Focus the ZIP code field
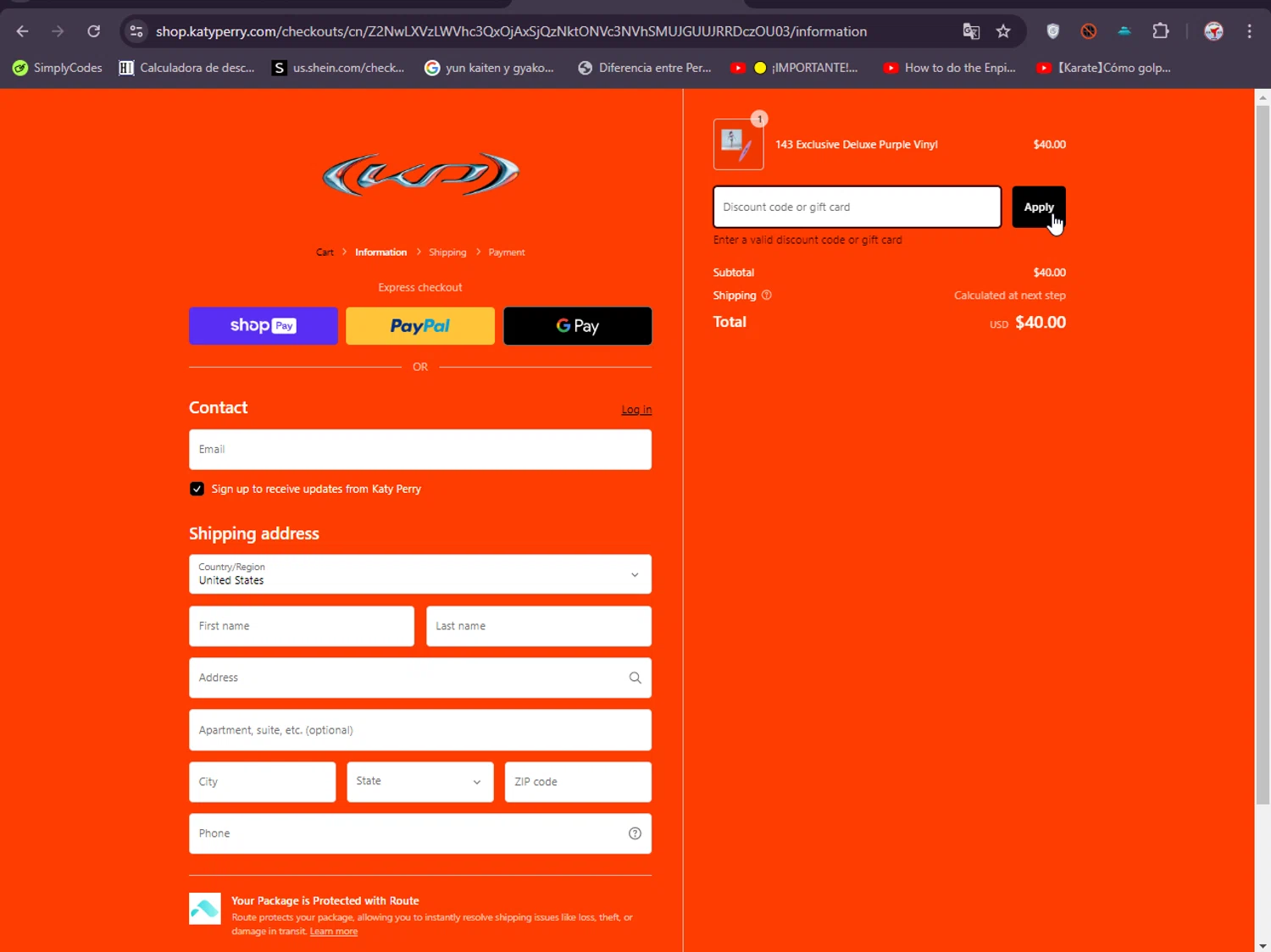The height and width of the screenshot is (952, 1271). click(578, 782)
